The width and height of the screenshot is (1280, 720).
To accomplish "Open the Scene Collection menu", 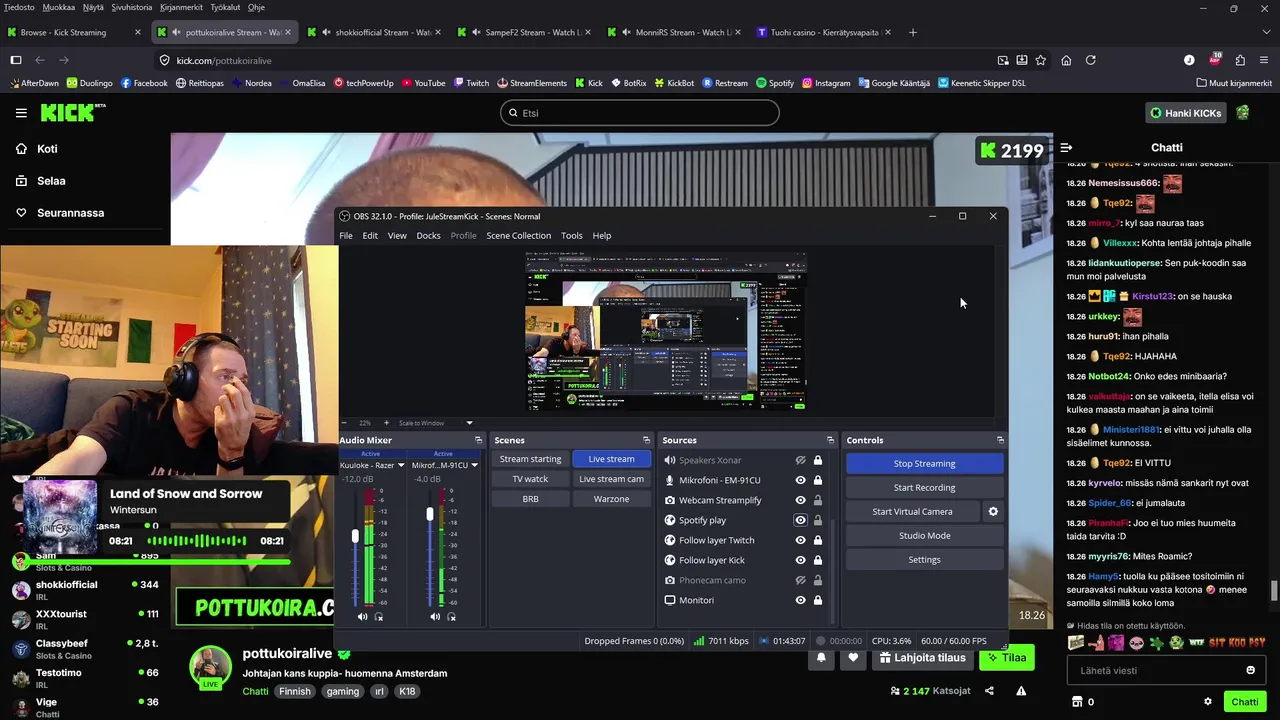I will point(518,235).
